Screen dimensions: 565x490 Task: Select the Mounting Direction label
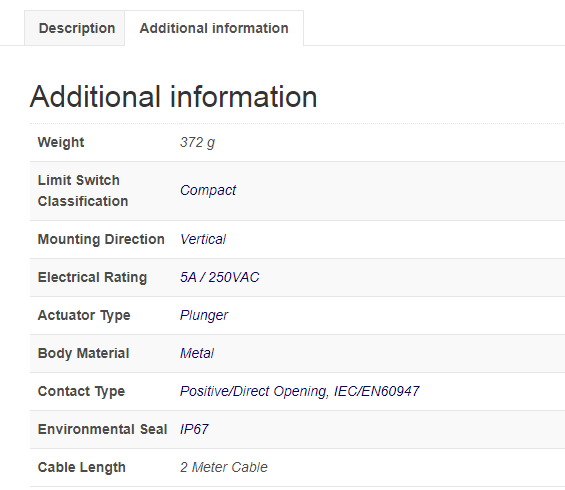click(101, 239)
